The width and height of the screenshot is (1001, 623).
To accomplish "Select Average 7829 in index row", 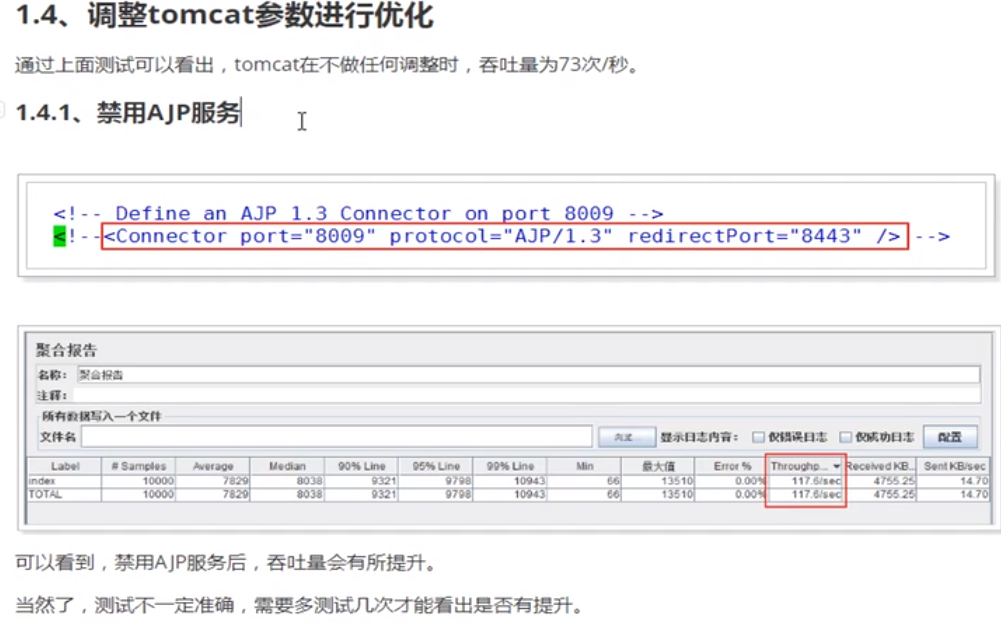I will click(213, 481).
